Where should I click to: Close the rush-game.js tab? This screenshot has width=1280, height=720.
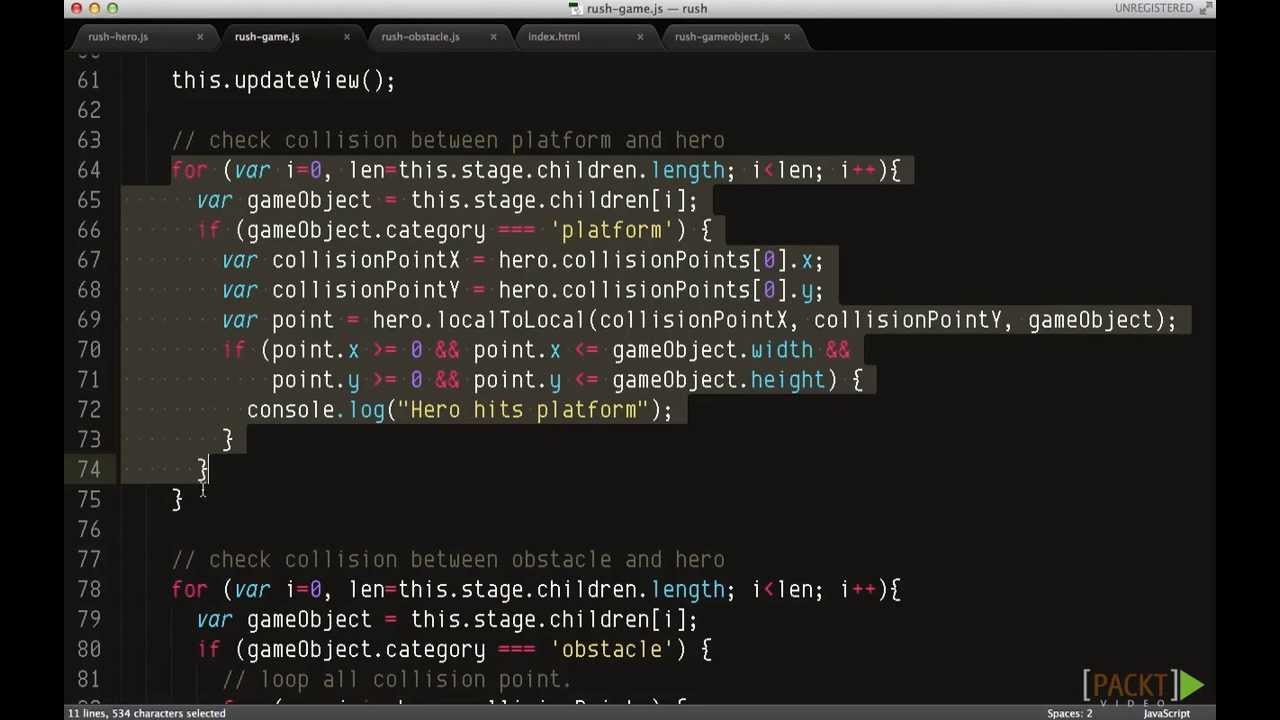point(347,37)
